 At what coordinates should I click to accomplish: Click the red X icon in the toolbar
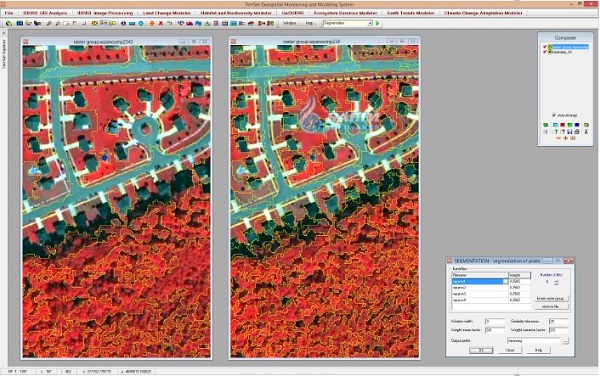click(161, 23)
